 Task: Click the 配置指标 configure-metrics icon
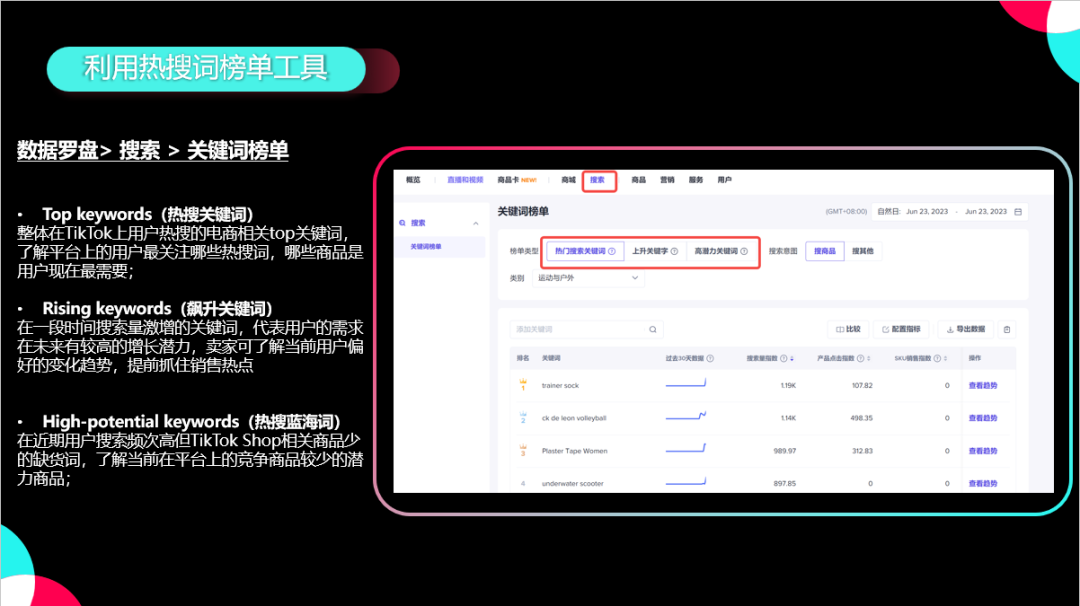[886, 329]
